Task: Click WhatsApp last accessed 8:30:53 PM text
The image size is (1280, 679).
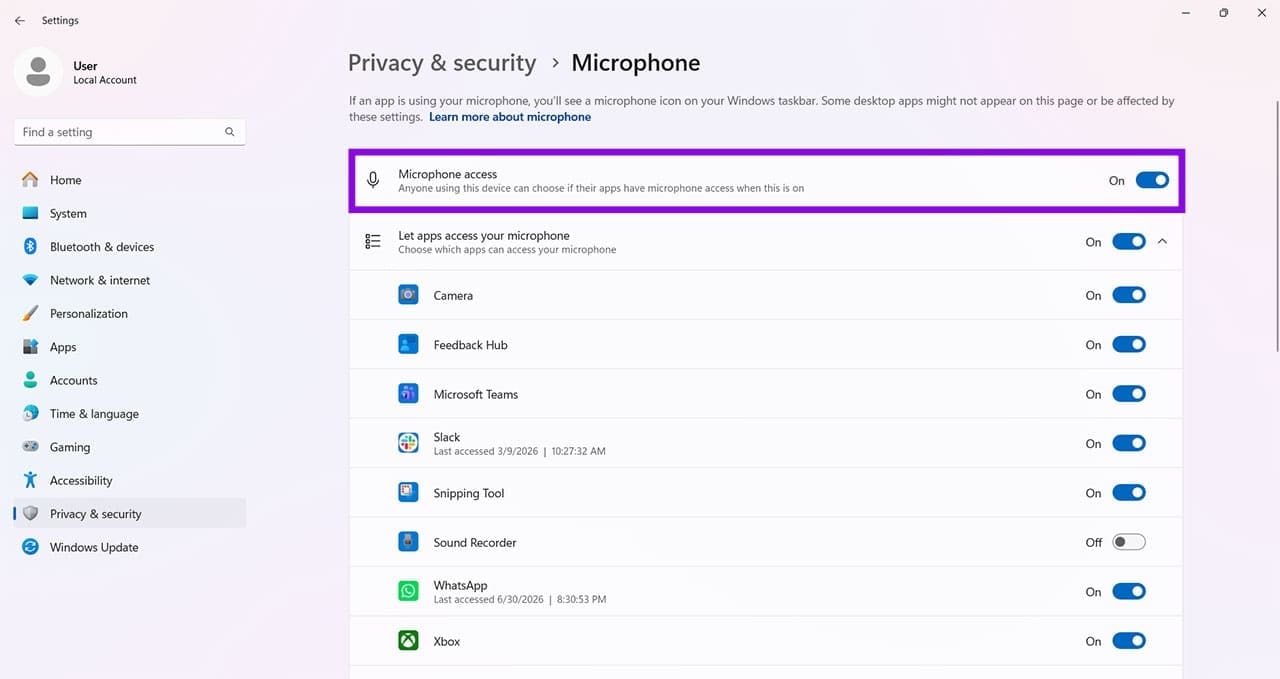Action: click(x=520, y=599)
